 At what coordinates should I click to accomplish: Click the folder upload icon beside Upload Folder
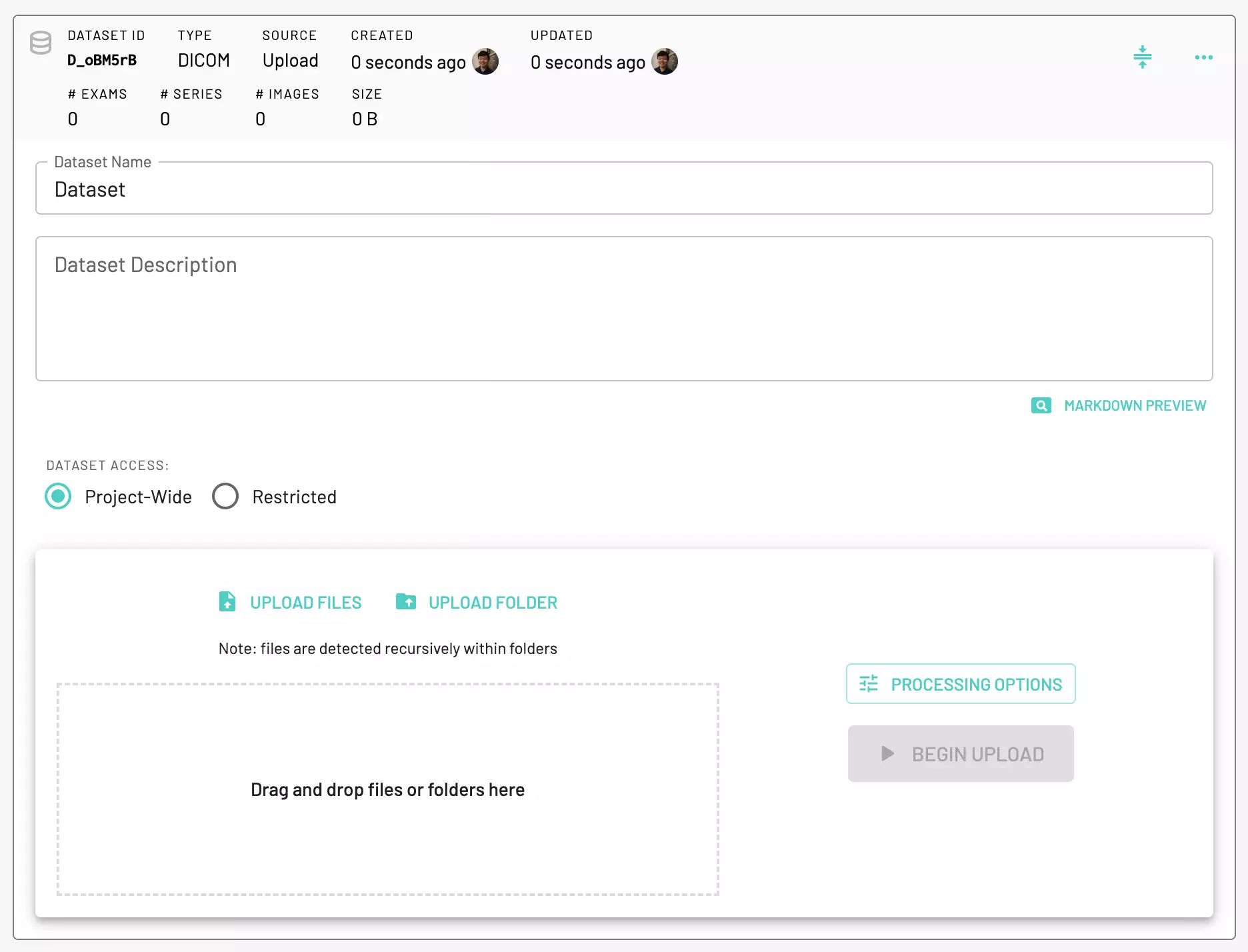point(405,601)
